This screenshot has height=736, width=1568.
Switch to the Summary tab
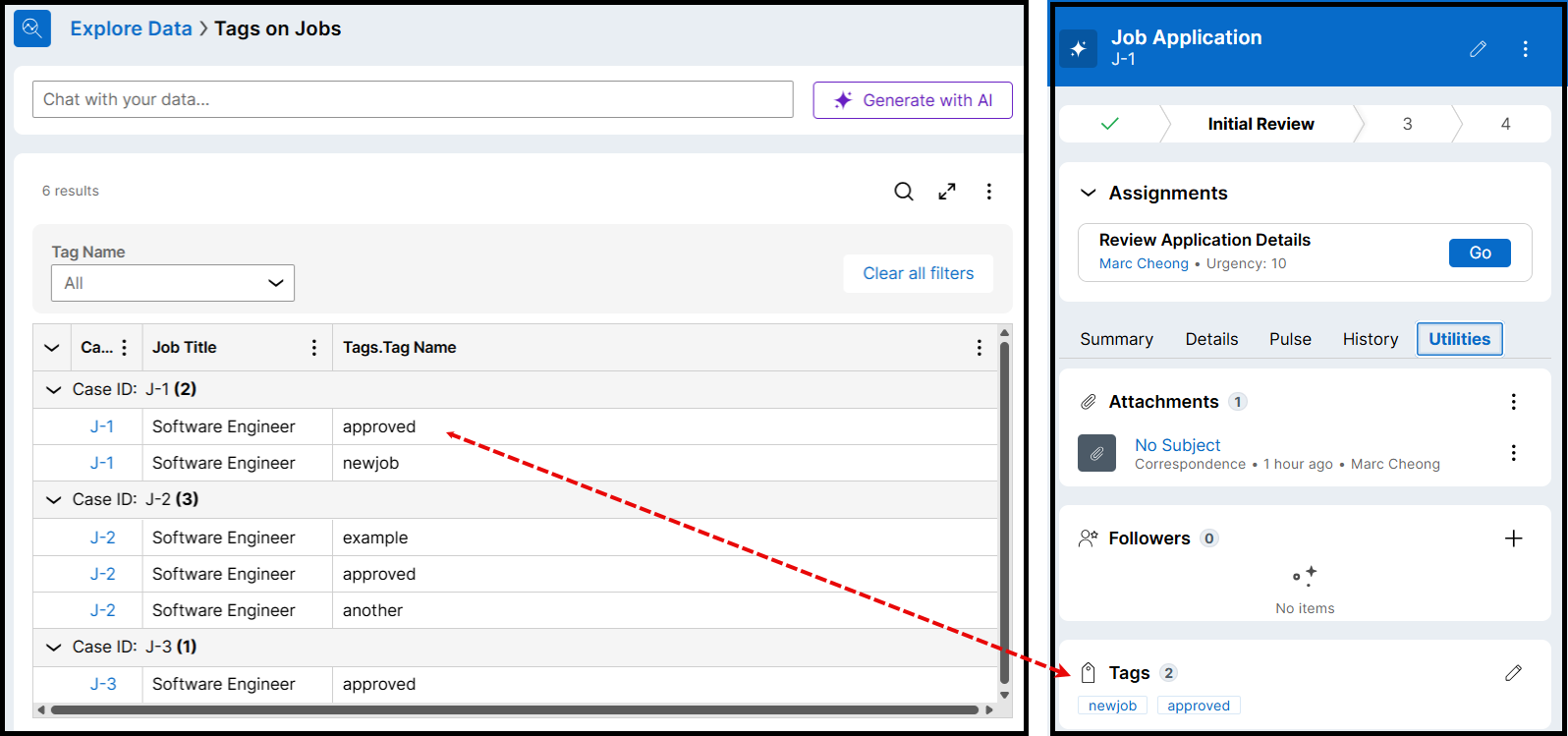pos(1116,339)
